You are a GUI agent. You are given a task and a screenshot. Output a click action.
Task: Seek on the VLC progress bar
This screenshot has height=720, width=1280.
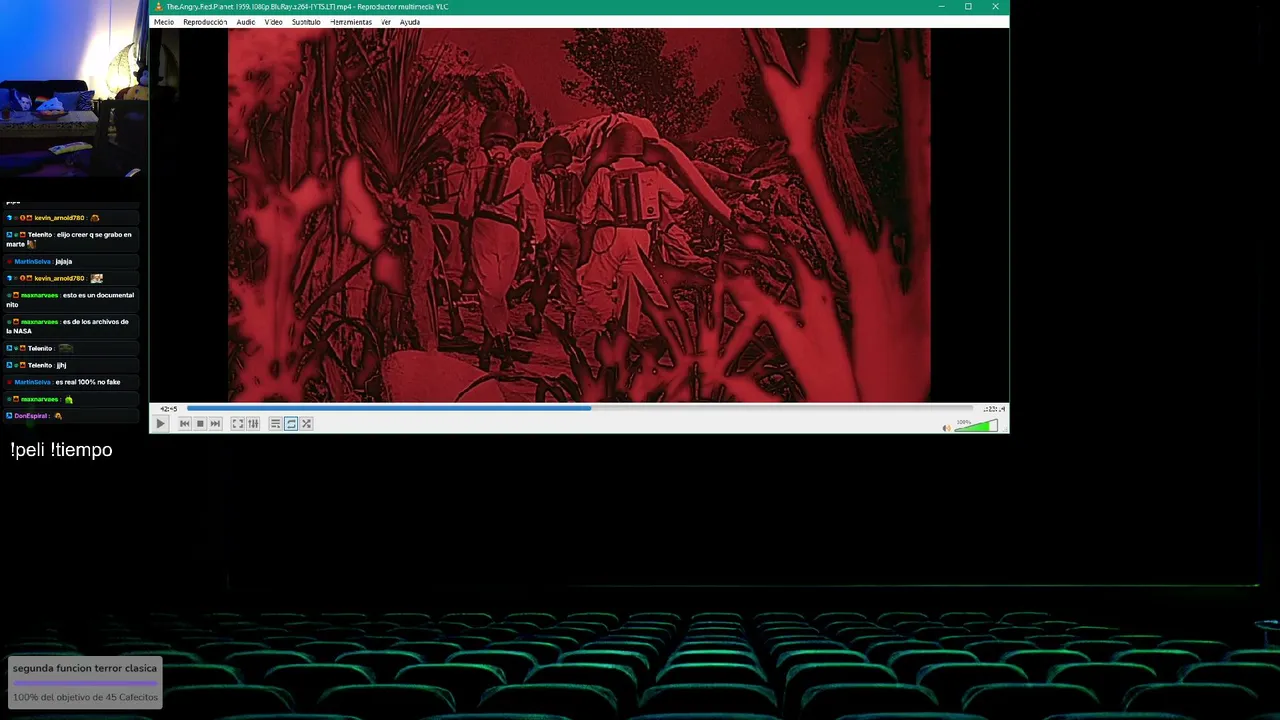580,408
